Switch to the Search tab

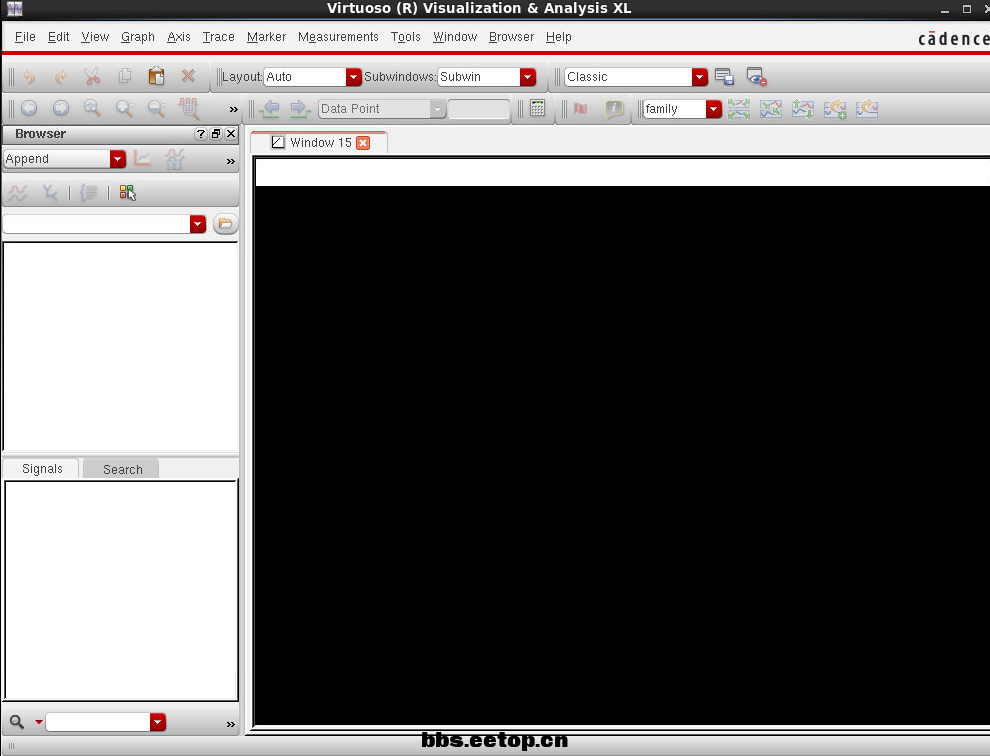coord(122,469)
